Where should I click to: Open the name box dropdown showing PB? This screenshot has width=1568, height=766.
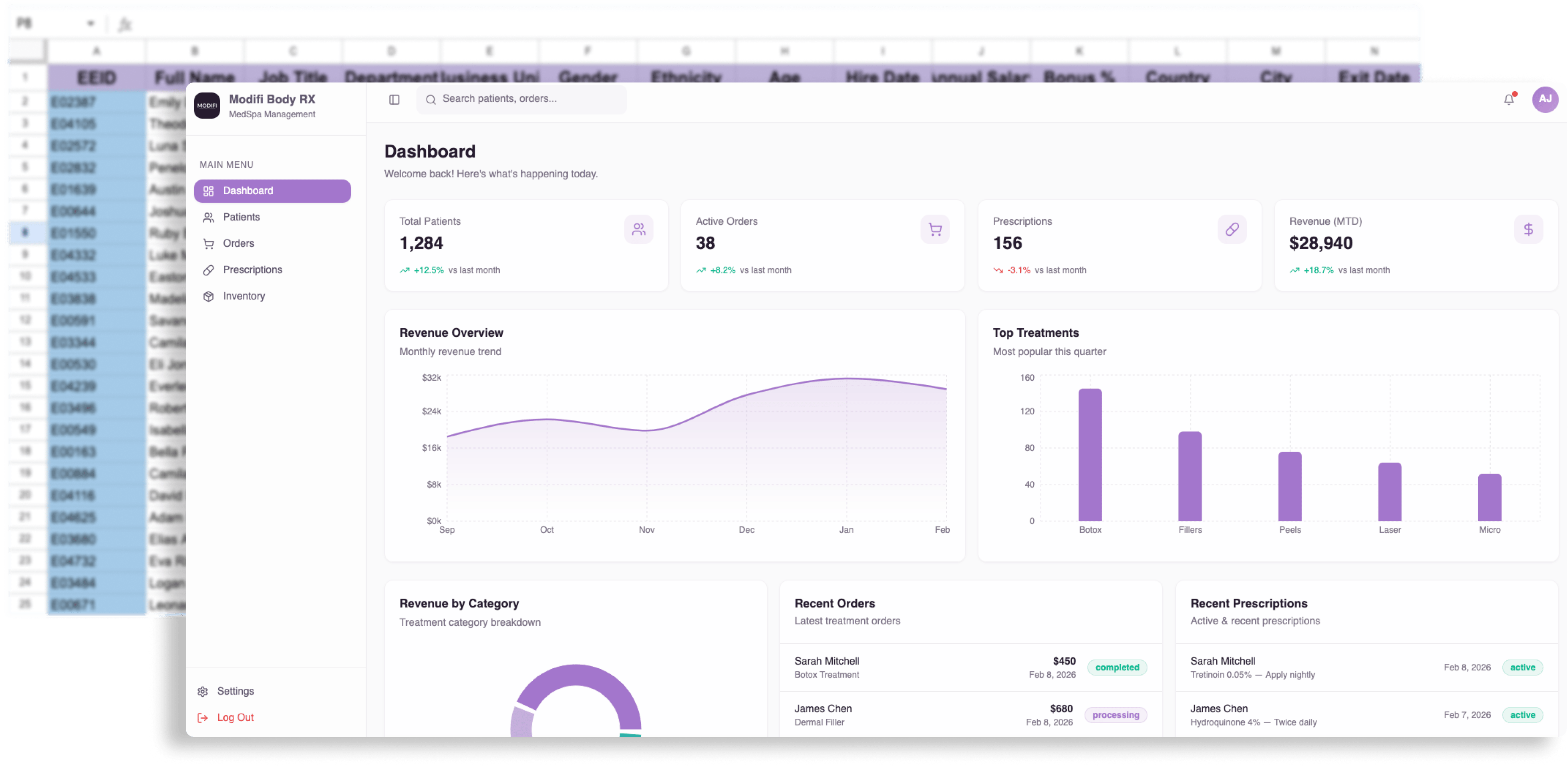(x=91, y=23)
